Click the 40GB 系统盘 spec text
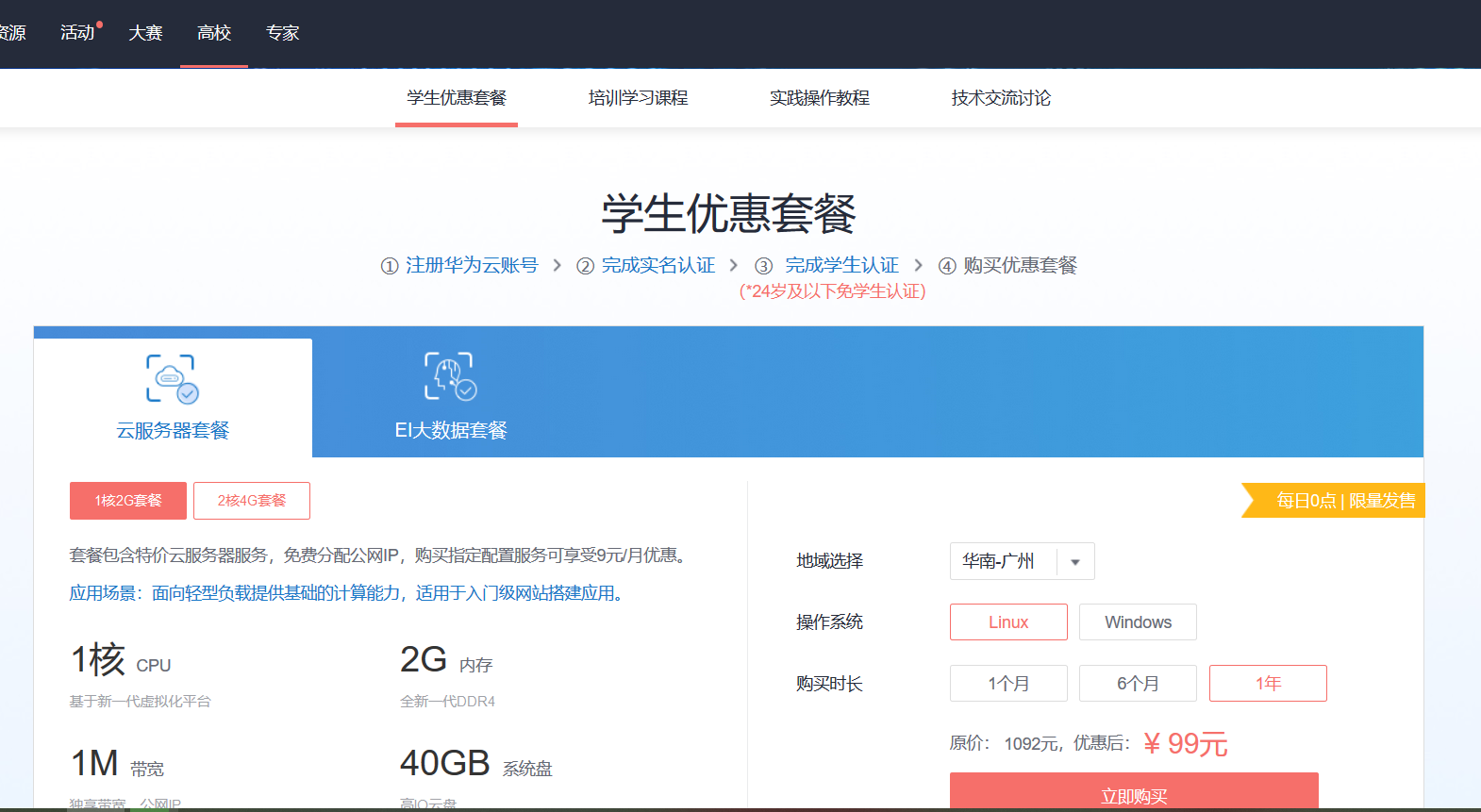The image size is (1481, 812). click(x=476, y=763)
